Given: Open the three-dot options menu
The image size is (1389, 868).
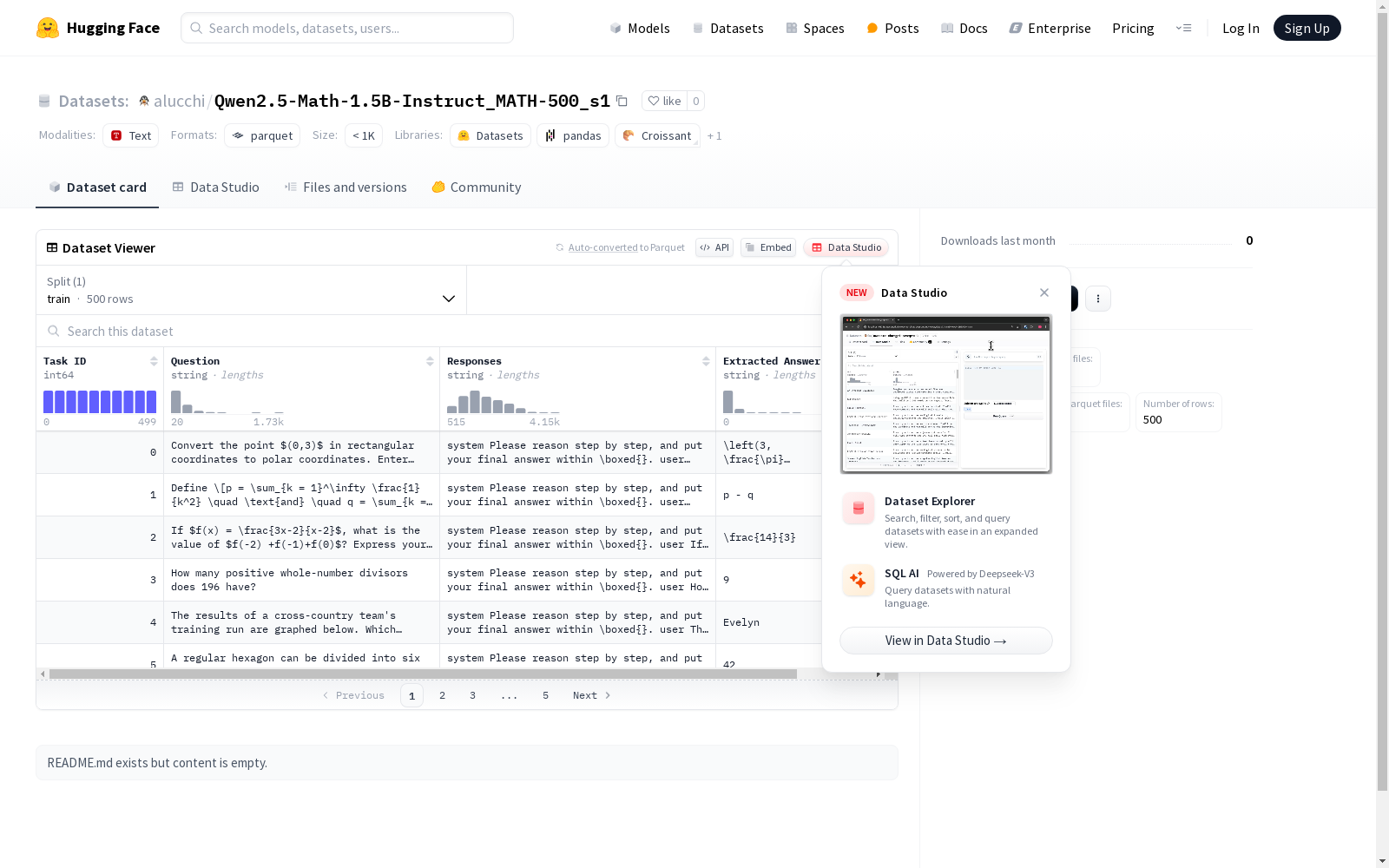Looking at the screenshot, I should coord(1098,299).
